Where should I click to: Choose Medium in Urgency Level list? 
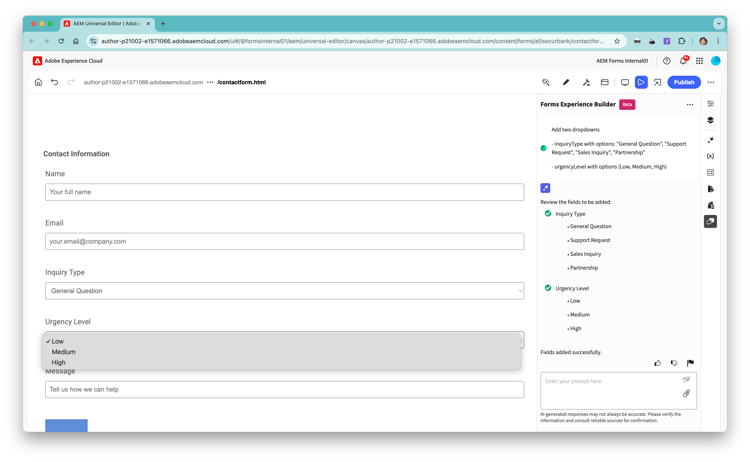[x=282, y=352]
